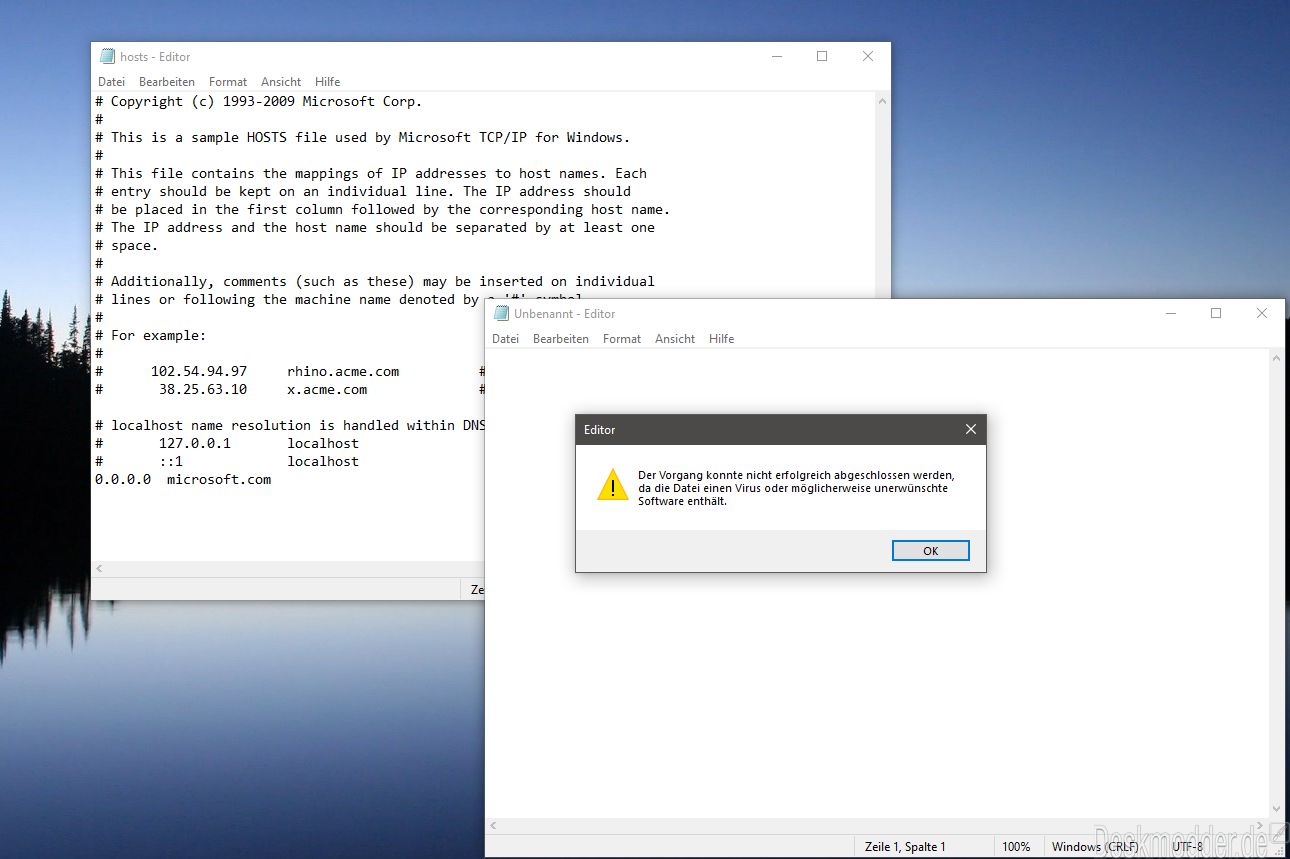Open Bearbeiten menu in Unbenannt window
The width and height of the screenshot is (1290, 859).
coord(561,339)
